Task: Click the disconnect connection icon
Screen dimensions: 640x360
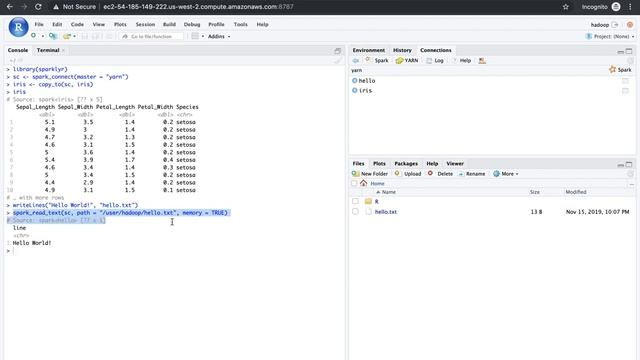Action: point(482,61)
